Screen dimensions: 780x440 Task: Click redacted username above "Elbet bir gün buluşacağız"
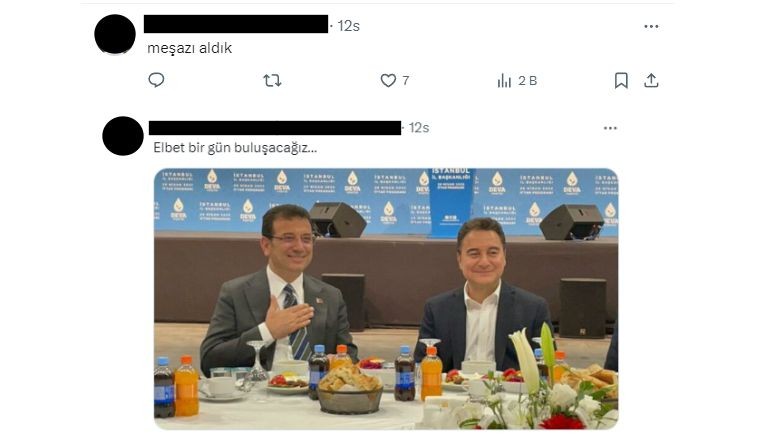point(275,128)
